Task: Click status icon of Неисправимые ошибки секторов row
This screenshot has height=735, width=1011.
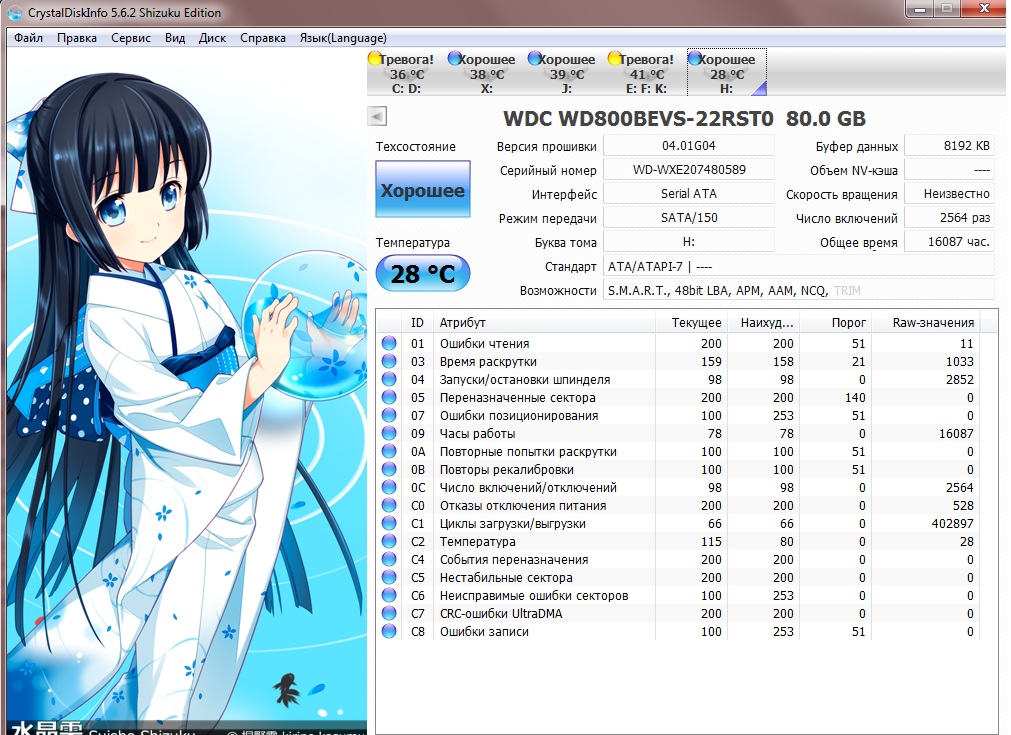Action: (x=389, y=596)
